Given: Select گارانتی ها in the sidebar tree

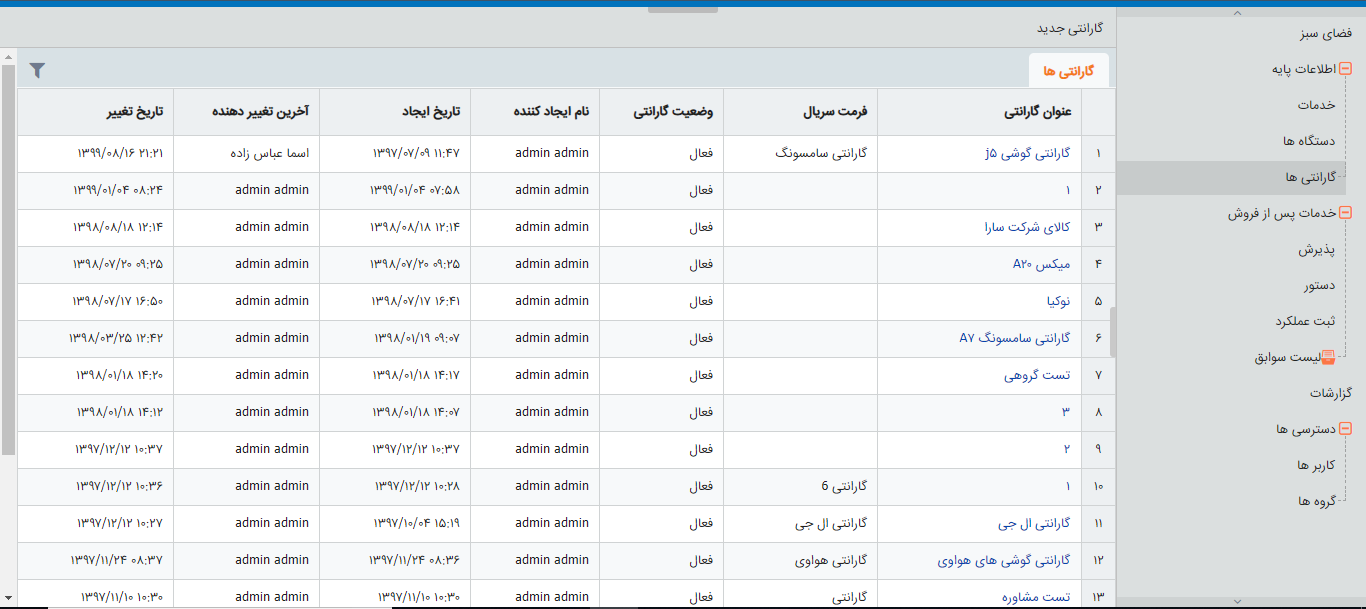Looking at the screenshot, I should [x=1311, y=177].
